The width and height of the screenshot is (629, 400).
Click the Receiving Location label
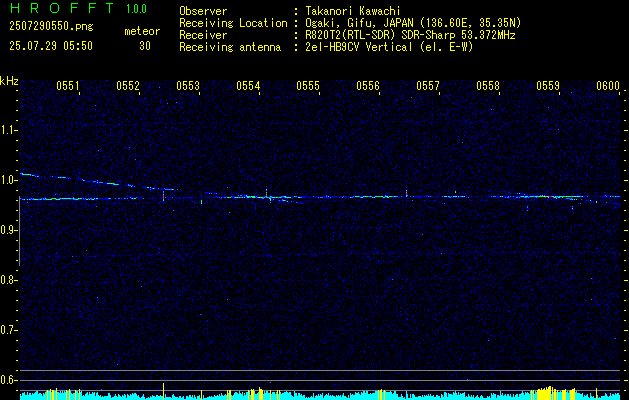coord(233,23)
